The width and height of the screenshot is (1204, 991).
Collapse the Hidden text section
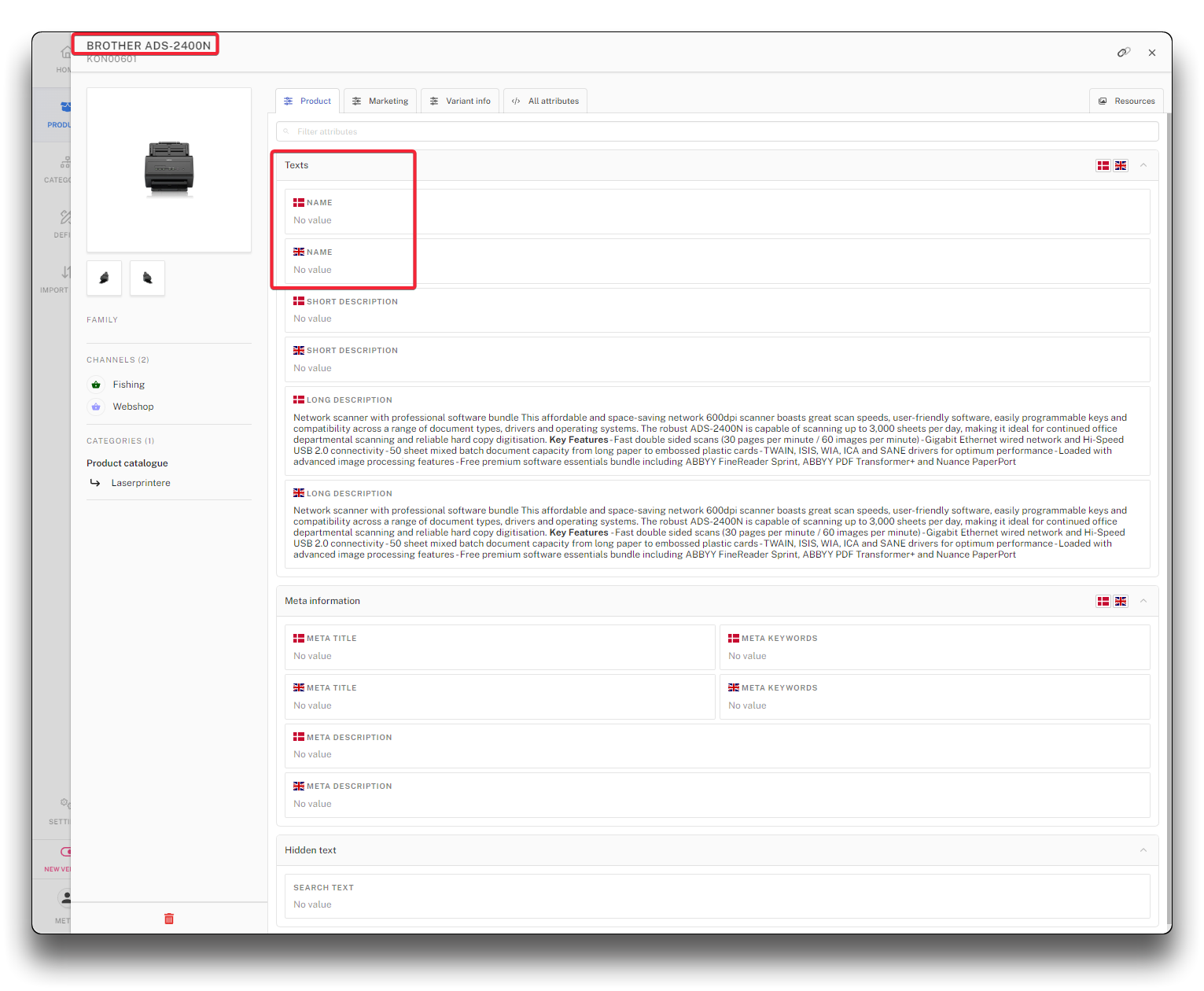[x=1143, y=850]
